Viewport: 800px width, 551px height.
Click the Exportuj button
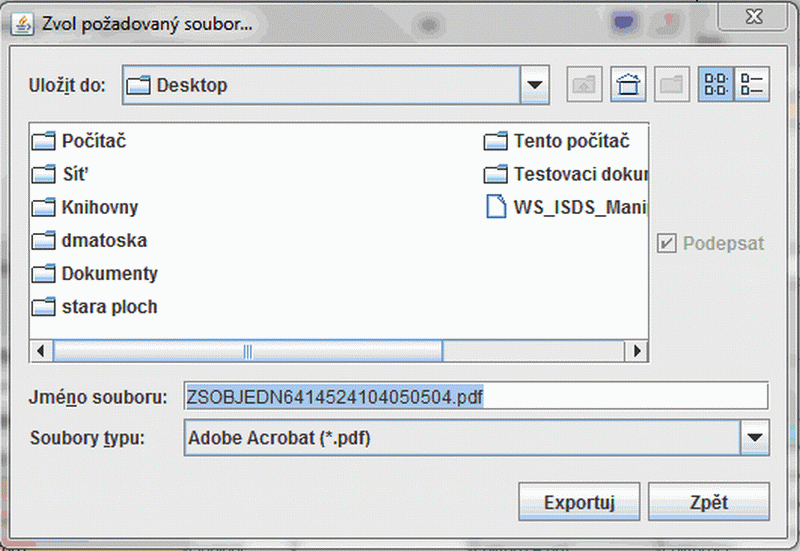(x=579, y=502)
